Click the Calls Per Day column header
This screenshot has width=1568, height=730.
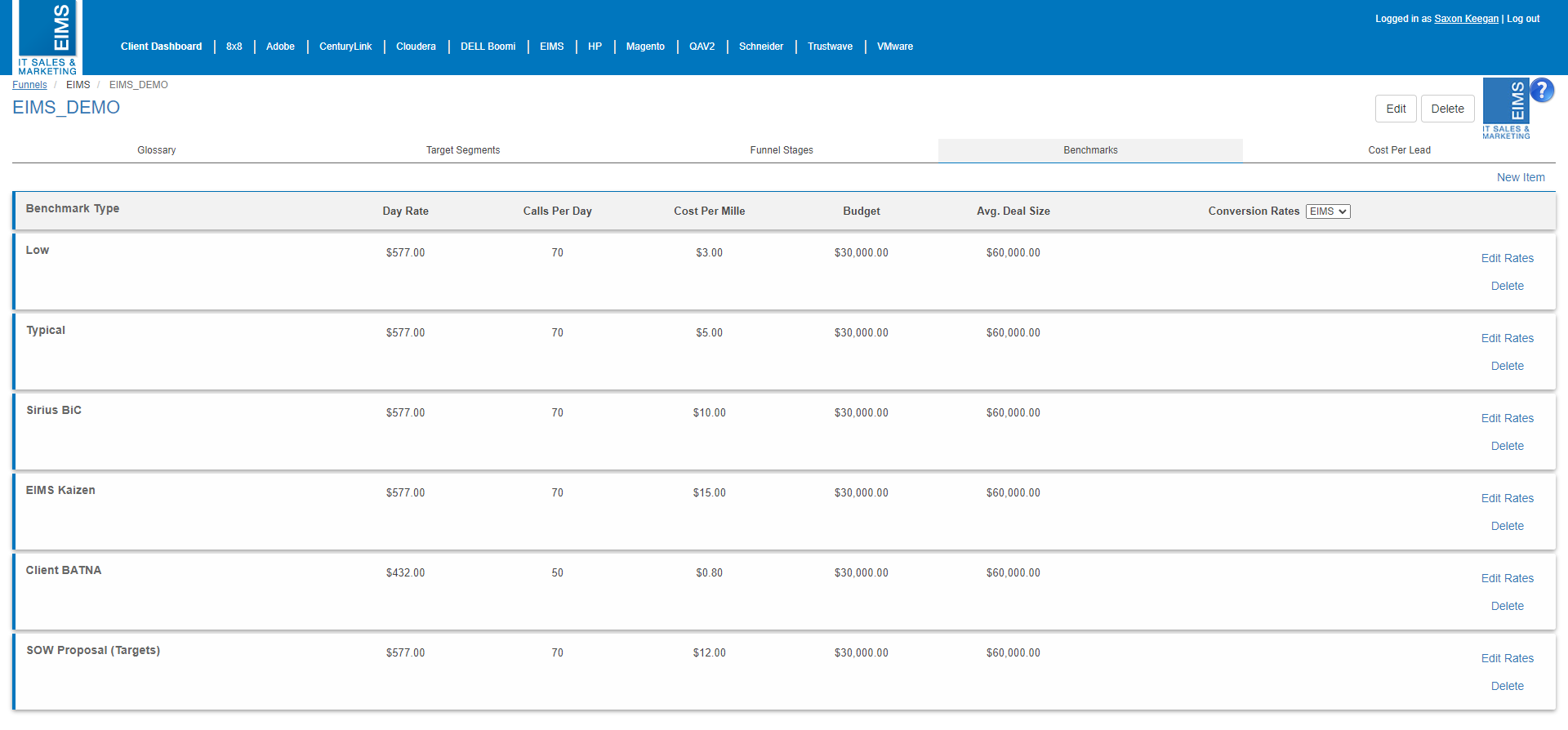(557, 211)
